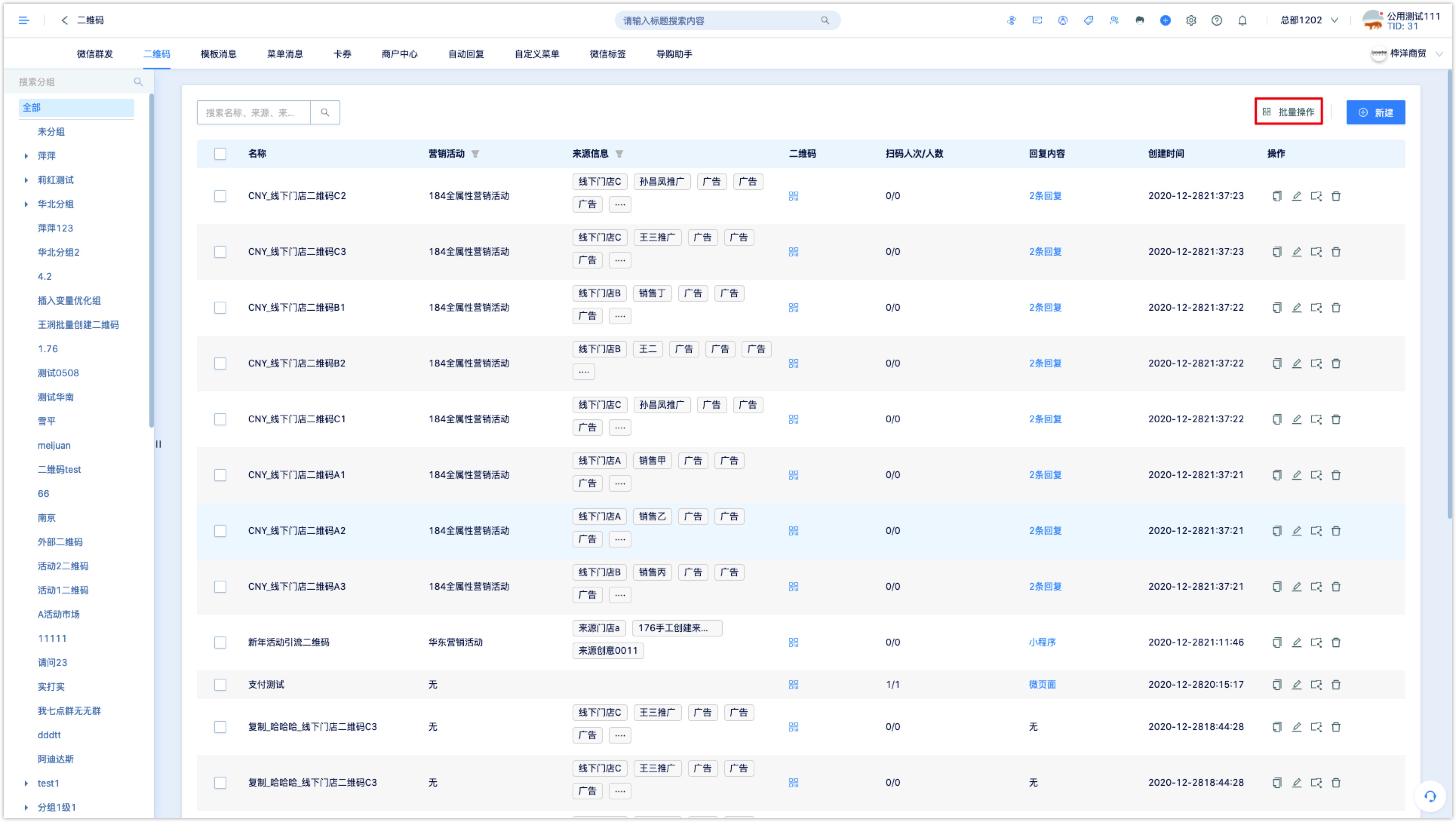Click the sidebar collapse handle
The height and width of the screenshot is (822, 1456).
tap(158, 445)
